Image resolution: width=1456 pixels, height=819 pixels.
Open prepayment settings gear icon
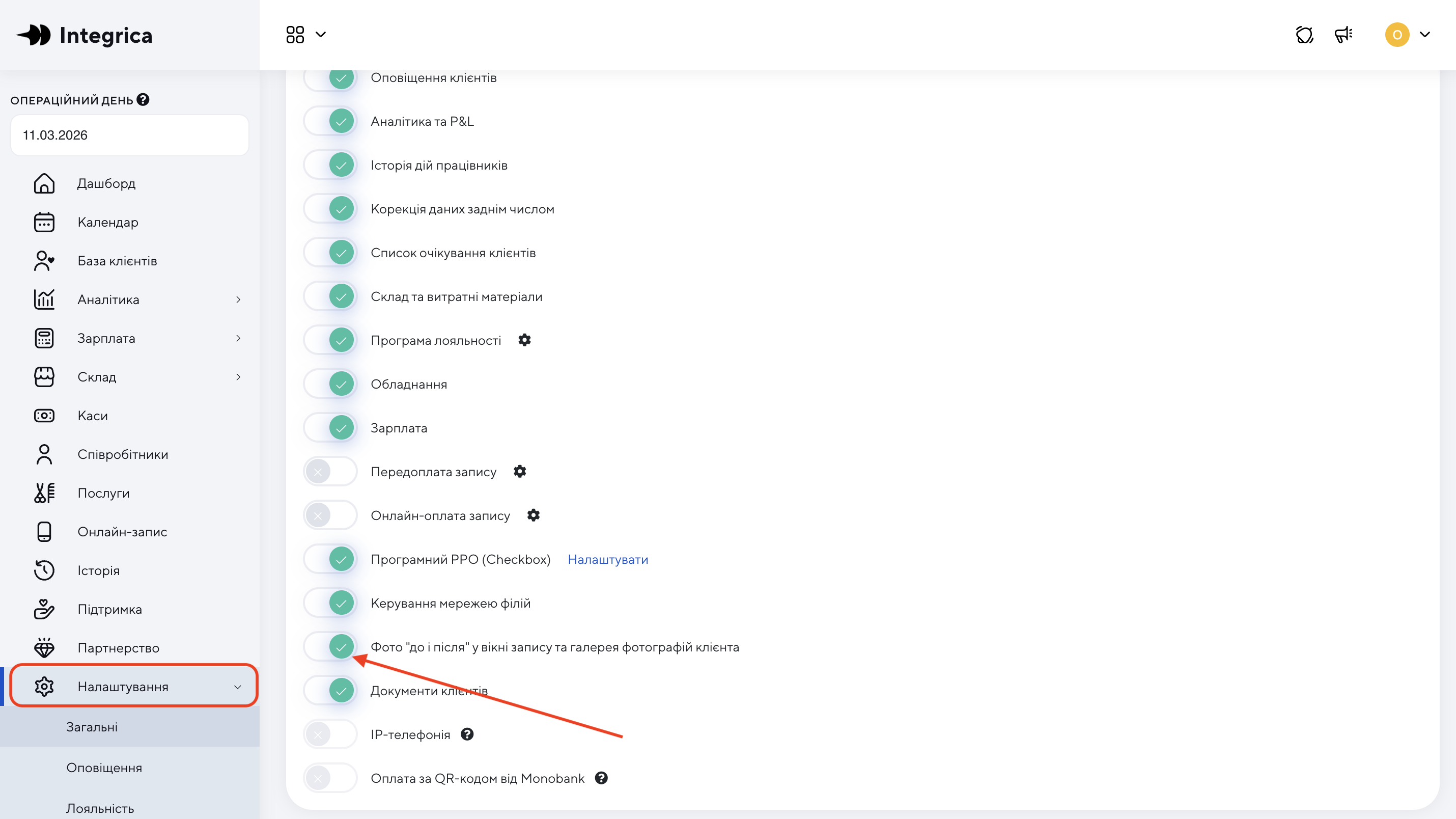point(519,471)
